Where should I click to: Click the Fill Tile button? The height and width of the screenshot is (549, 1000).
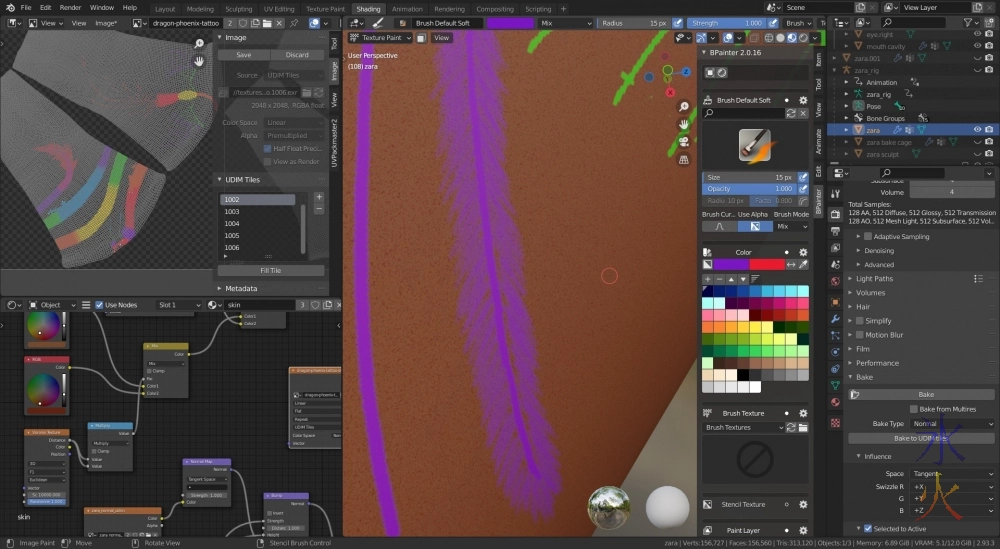(270, 270)
